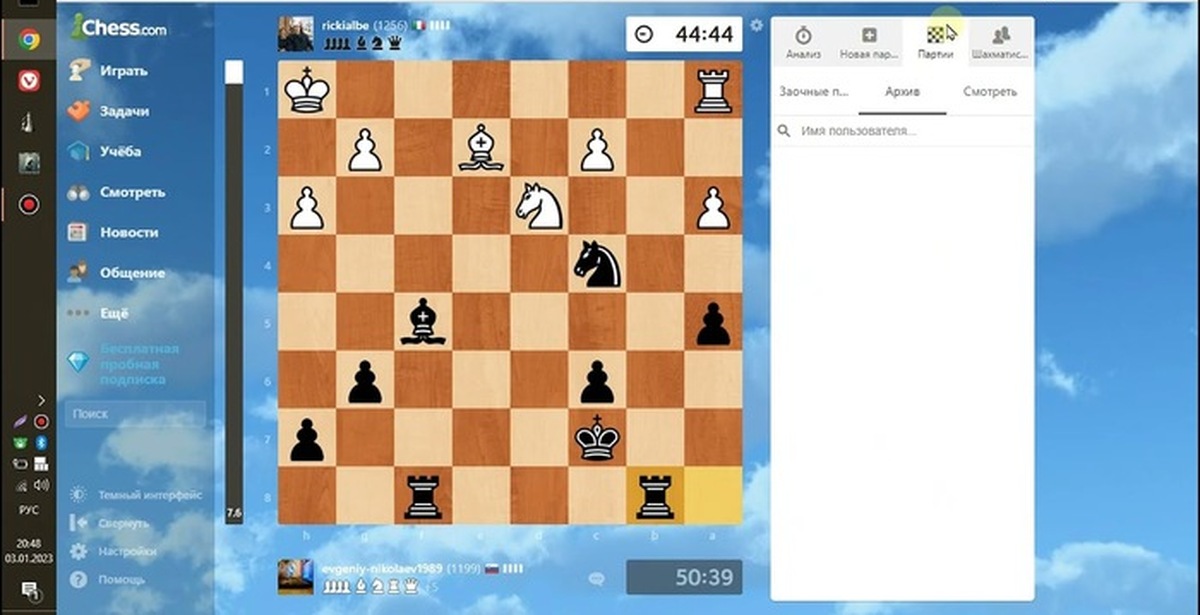
Task: Select the Архив sub-tab
Action: click(902, 92)
